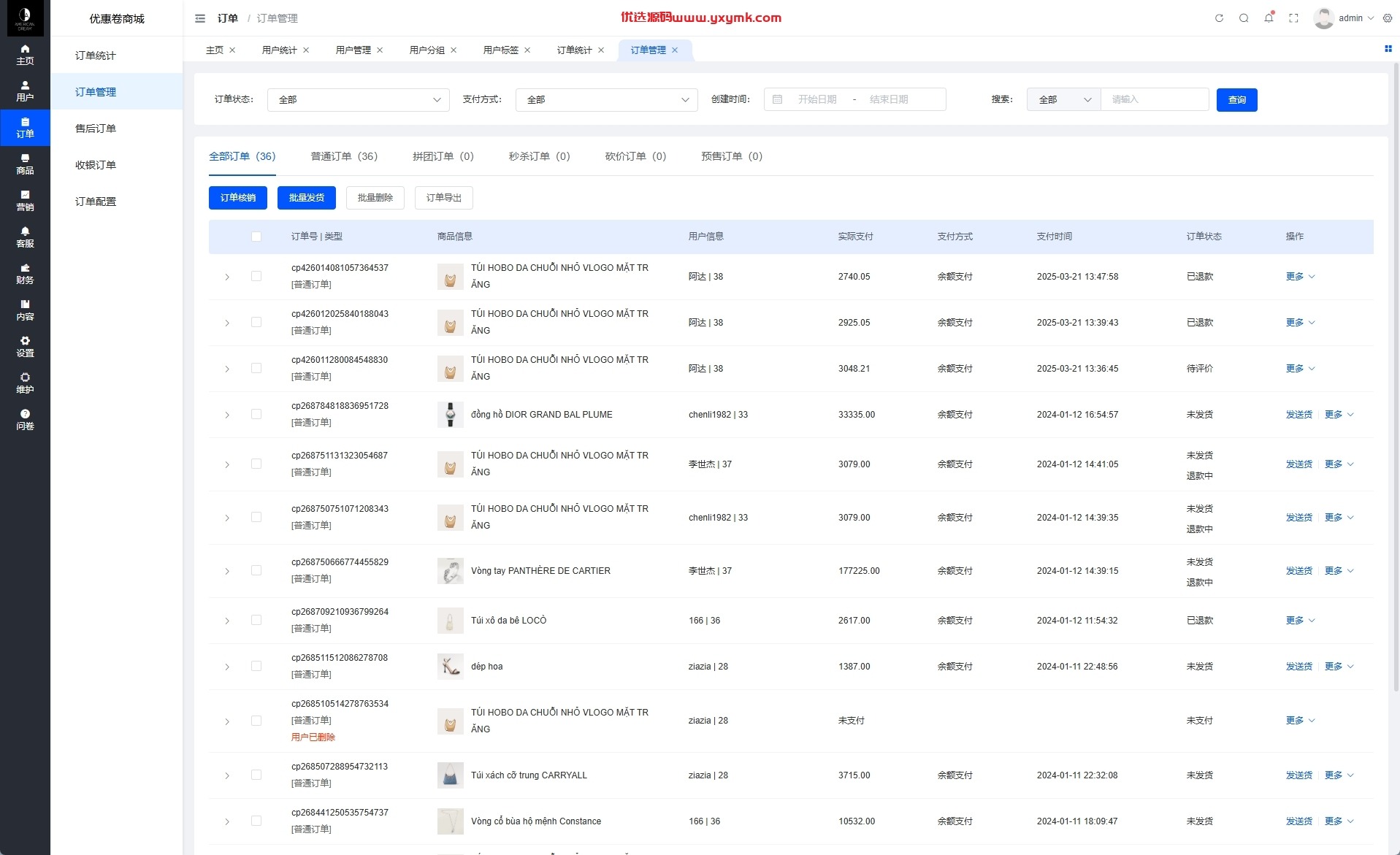Image resolution: width=1400 pixels, height=855 pixels.
Task: Open the admin user dropdown
Action: (x=1345, y=18)
